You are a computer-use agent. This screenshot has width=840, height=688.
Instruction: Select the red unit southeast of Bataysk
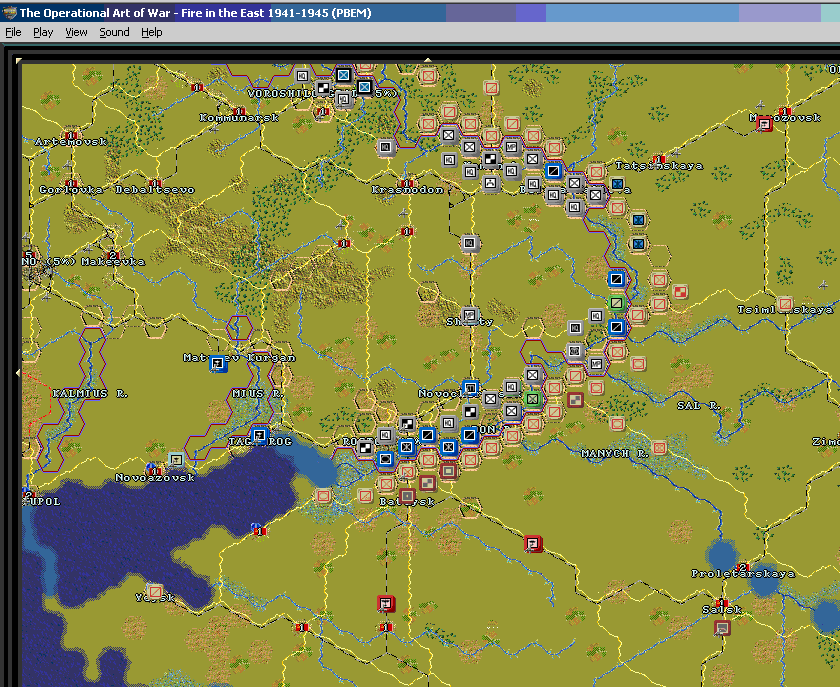tap(532, 543)
